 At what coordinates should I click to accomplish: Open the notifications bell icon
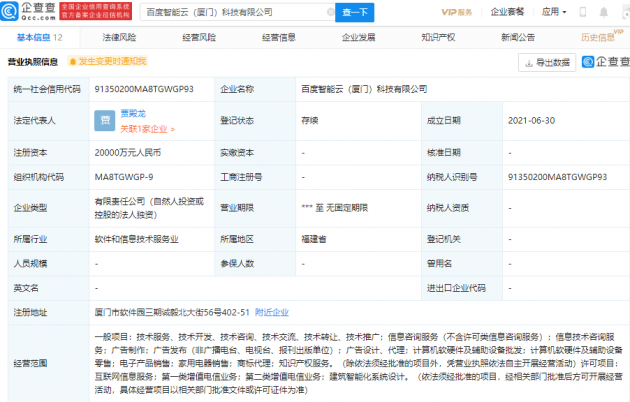pyautogui.click(x=603, y=12)
